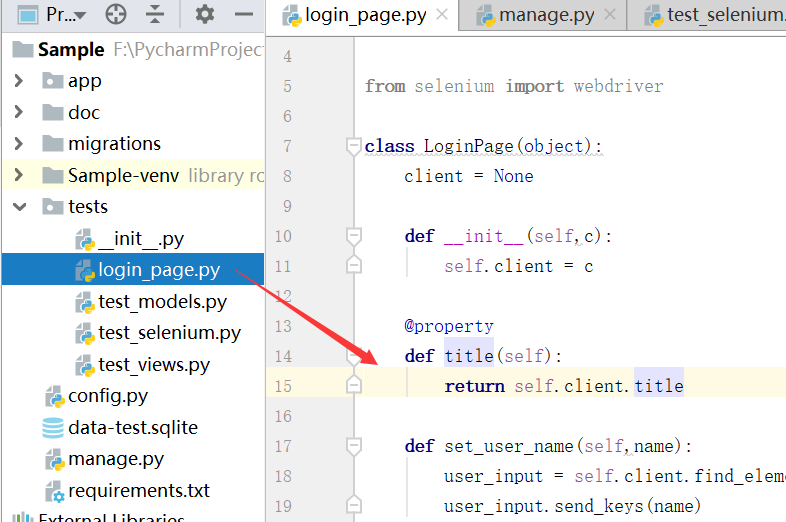Click the Python file icon of config.py

pyautogui.click(x=55, y=397)
